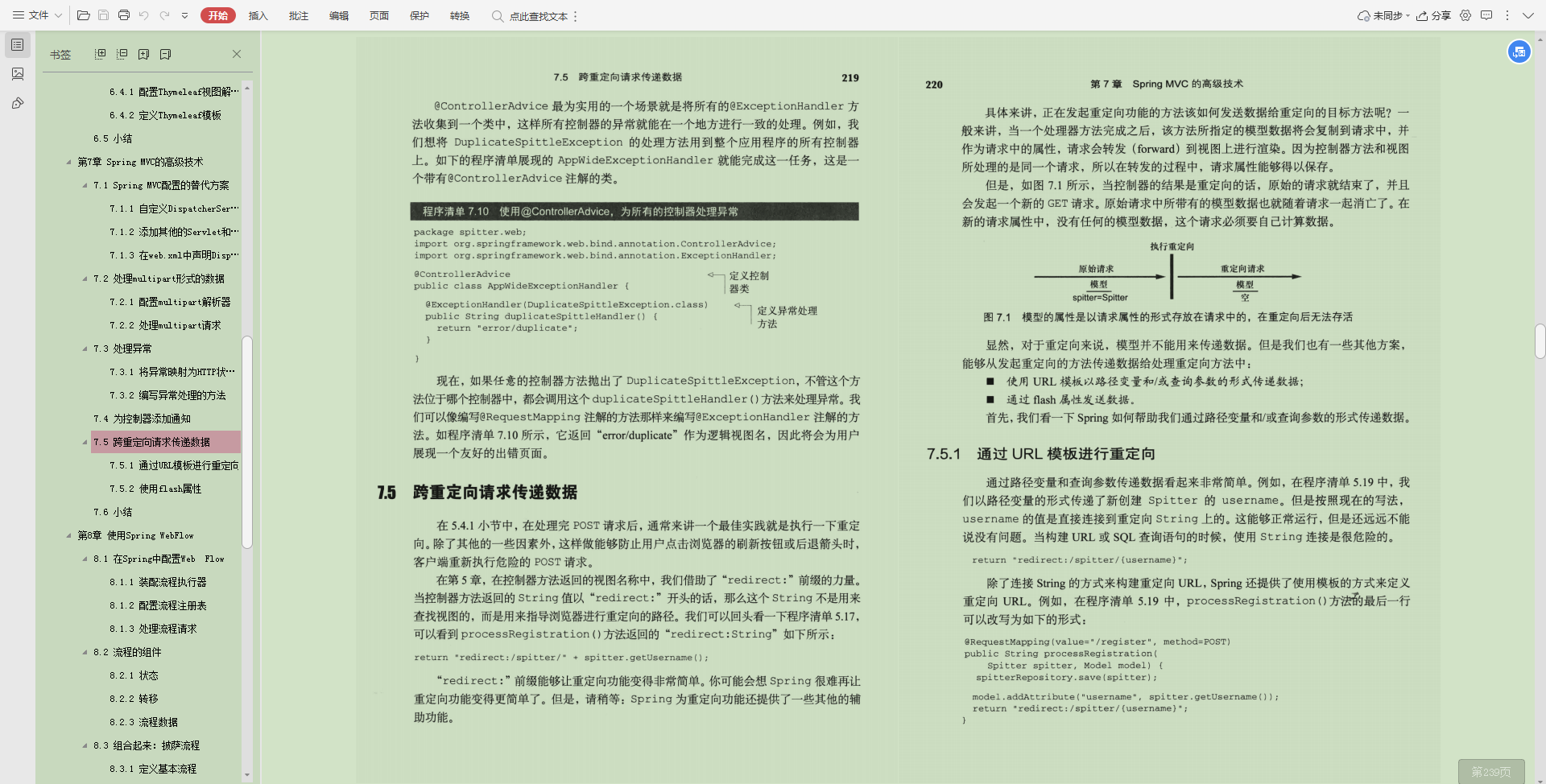
Task: Click the remove bookmark icon in bookmark panel
Action: tap(166, 53)
